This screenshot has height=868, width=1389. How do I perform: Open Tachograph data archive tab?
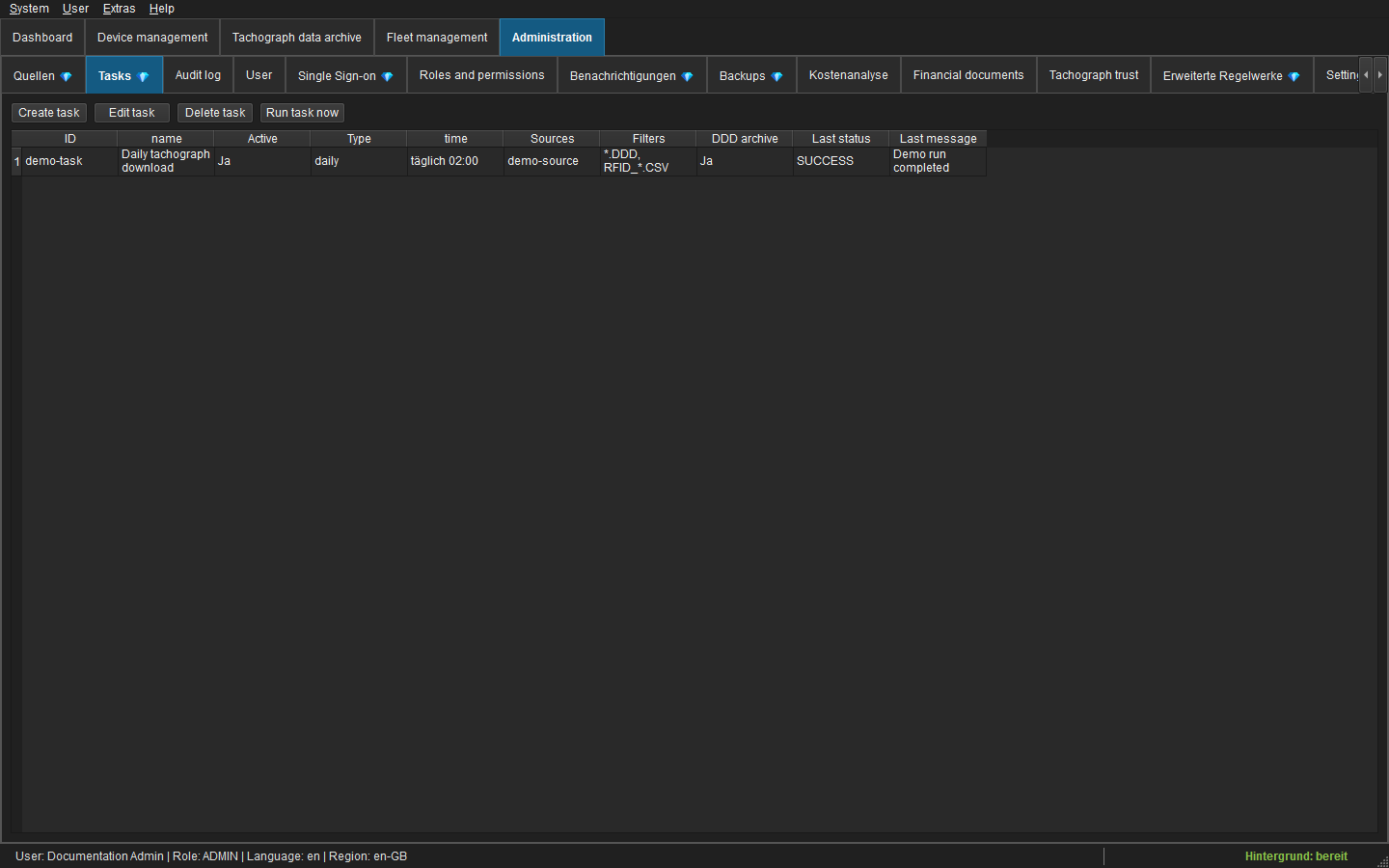click(297, 38)
